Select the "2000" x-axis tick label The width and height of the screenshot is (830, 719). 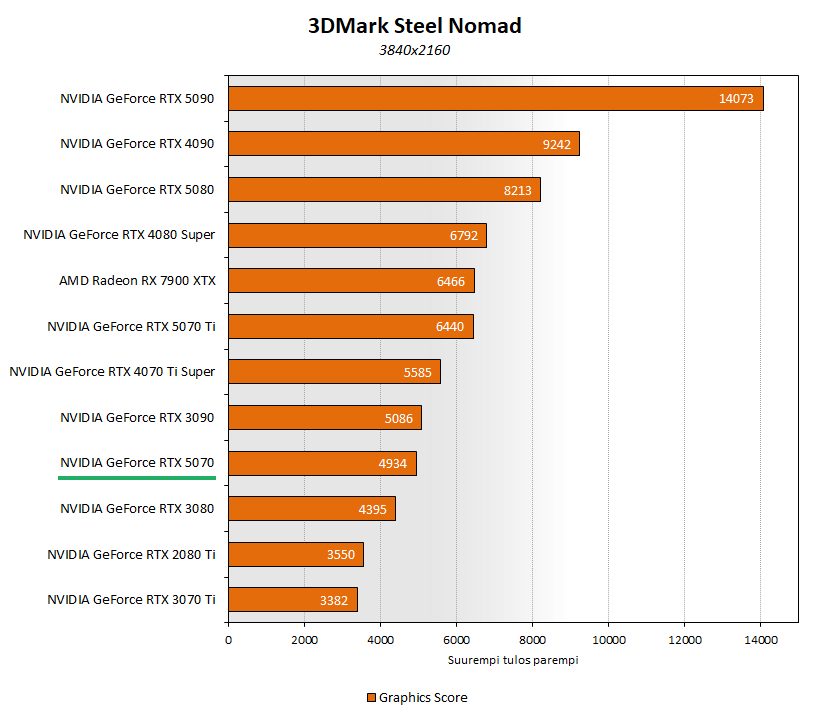(x=304, y=640)
